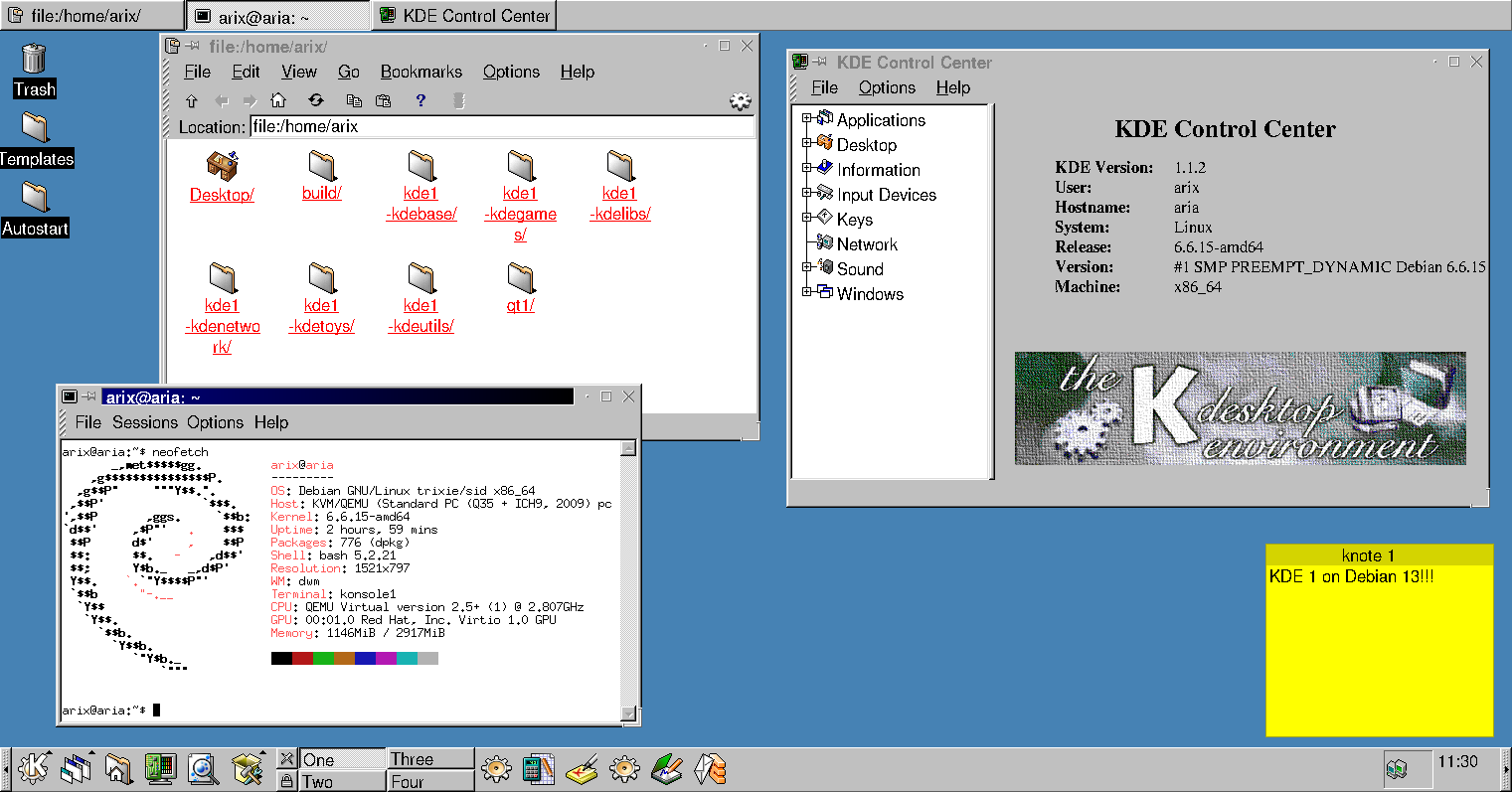Image resolution: width=1512 pixels, height=792 pixels.
Task: Launch the calculator icon in the panel
Action: click(538, 768)
